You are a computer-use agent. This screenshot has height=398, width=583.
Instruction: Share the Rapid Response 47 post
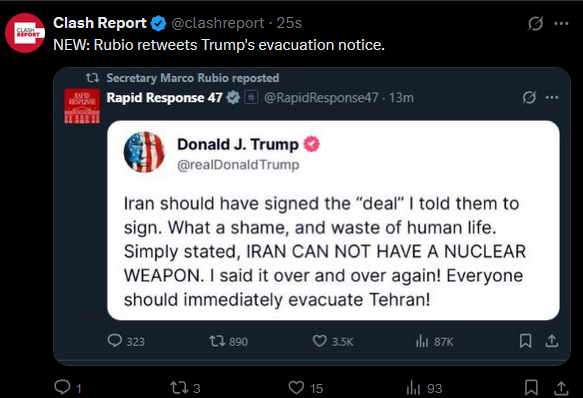pyautogui.click(x=552, y=341)
